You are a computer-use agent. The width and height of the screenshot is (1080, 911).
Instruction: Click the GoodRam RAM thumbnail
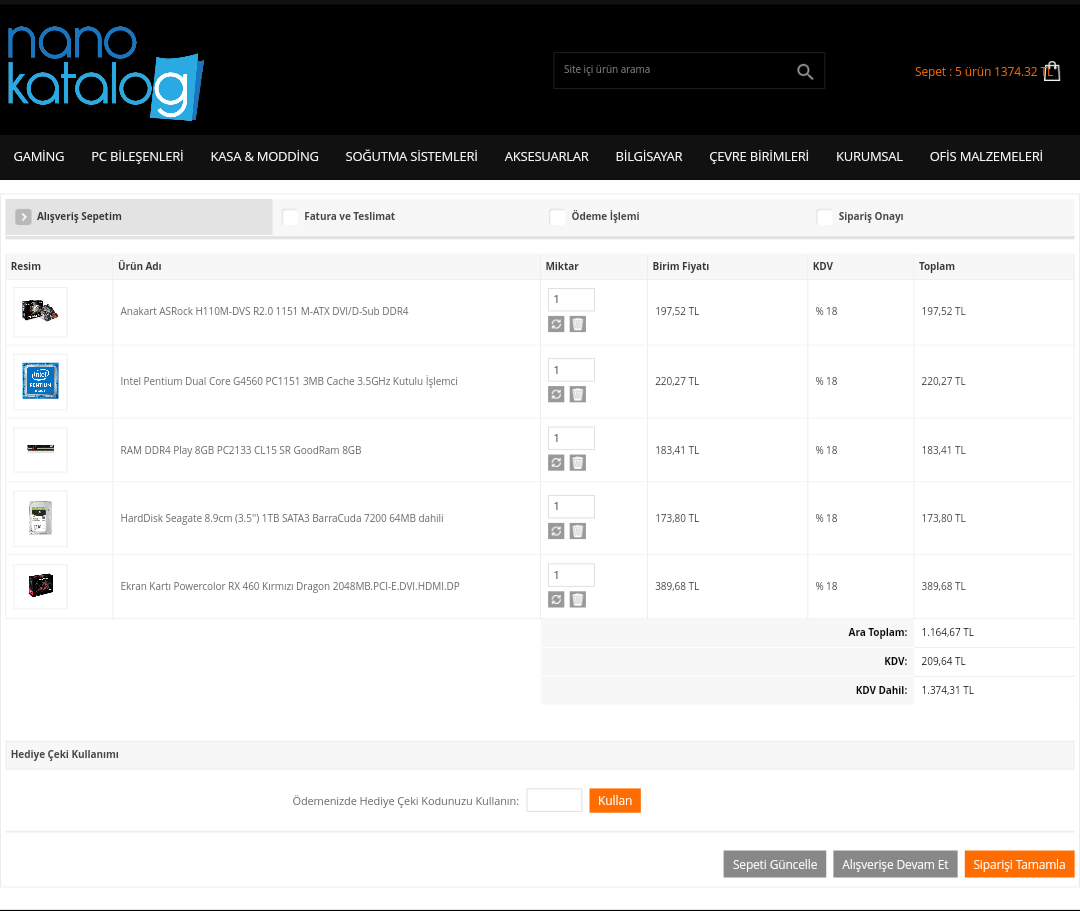(x=41, y=450)
